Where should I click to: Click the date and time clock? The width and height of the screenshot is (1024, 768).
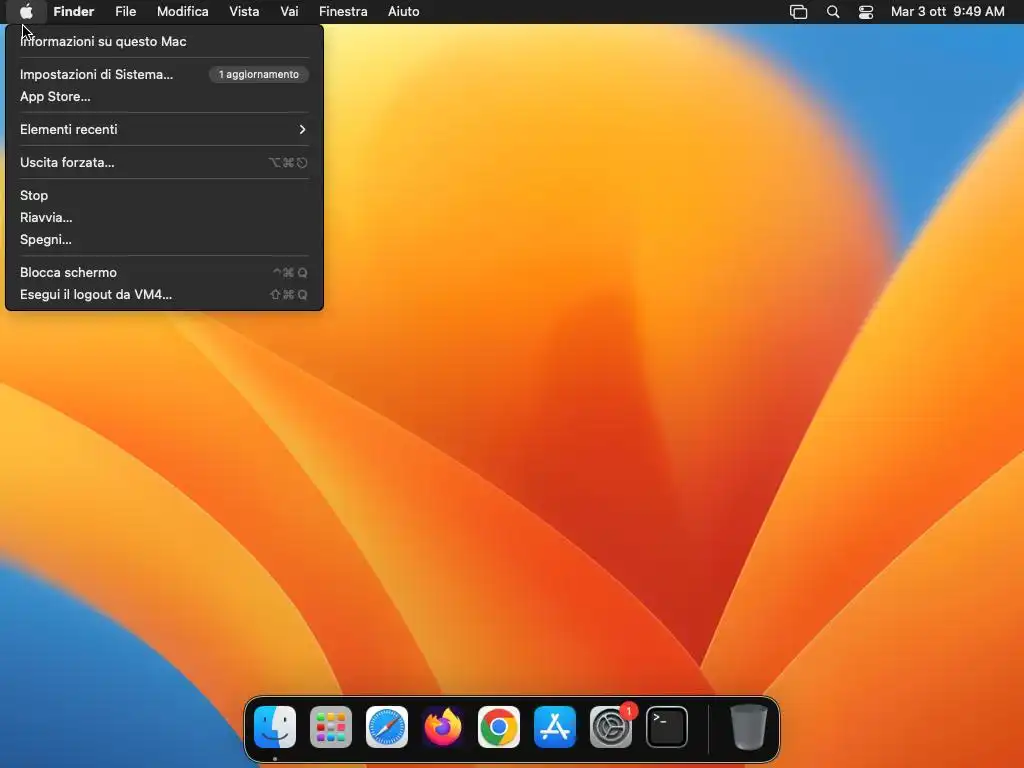coord(948,12)
